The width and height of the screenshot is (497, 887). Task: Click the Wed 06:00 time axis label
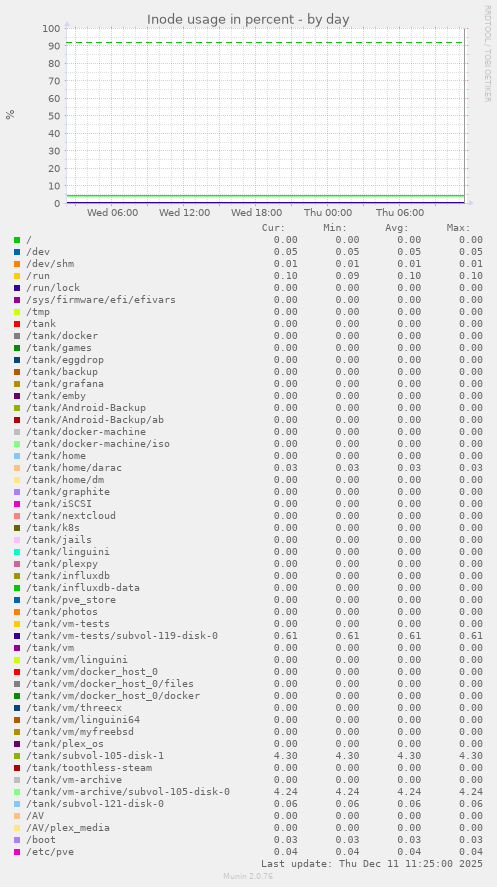click(x=112, y=213)
